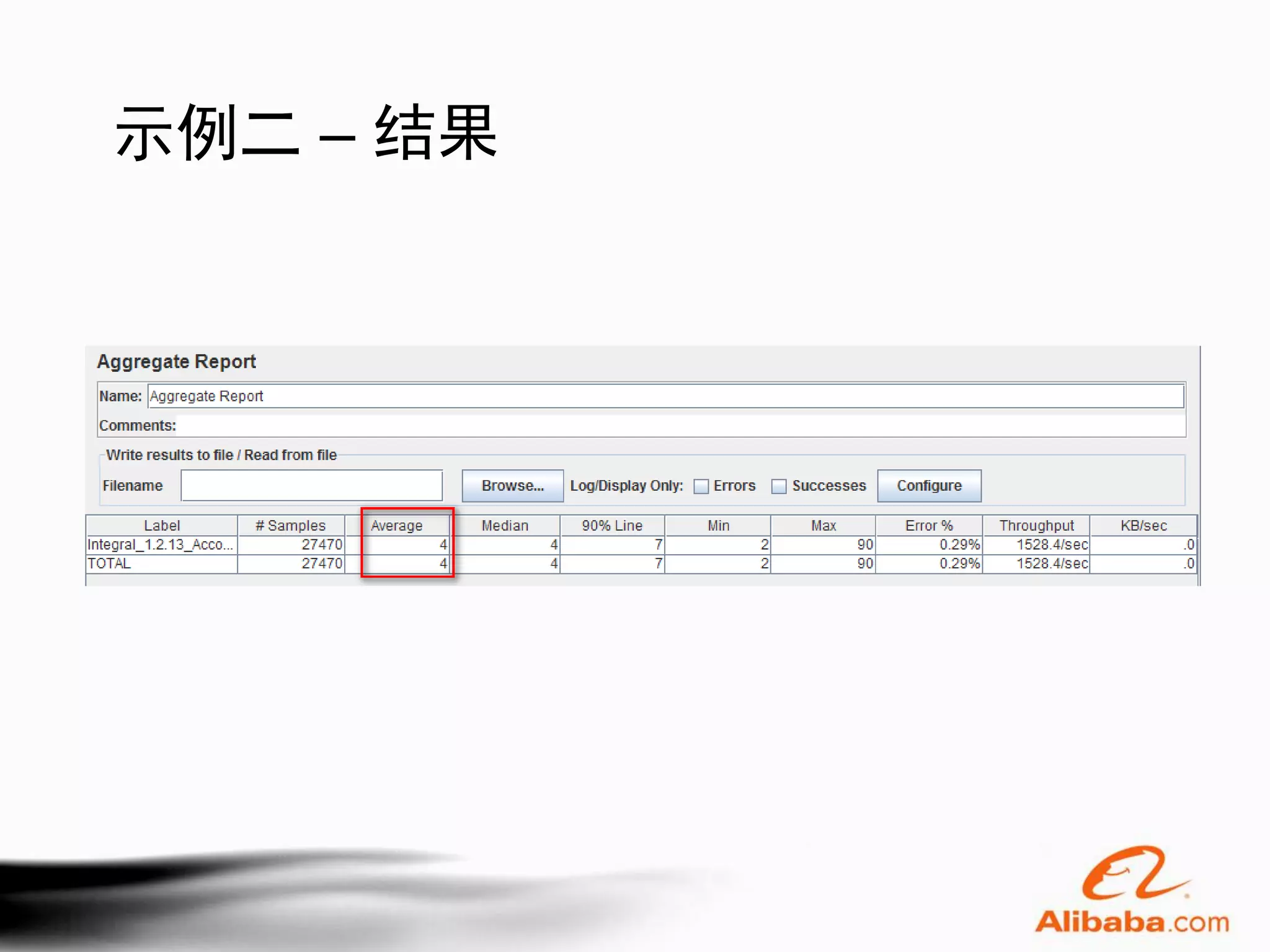This screenshot has width=1270, height=952.
Task: Sort by the Label column header
Action: pos(162,526)
